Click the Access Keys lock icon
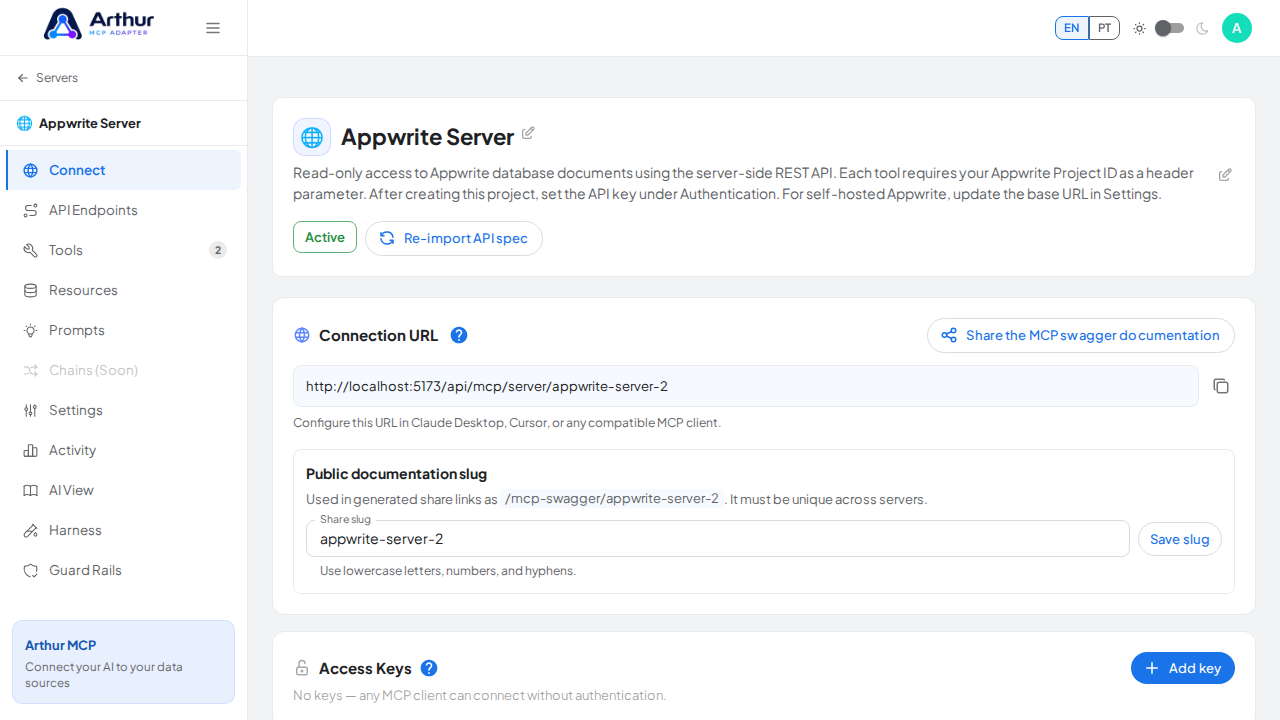The image size is (1280, 720). tap(302, 668)
